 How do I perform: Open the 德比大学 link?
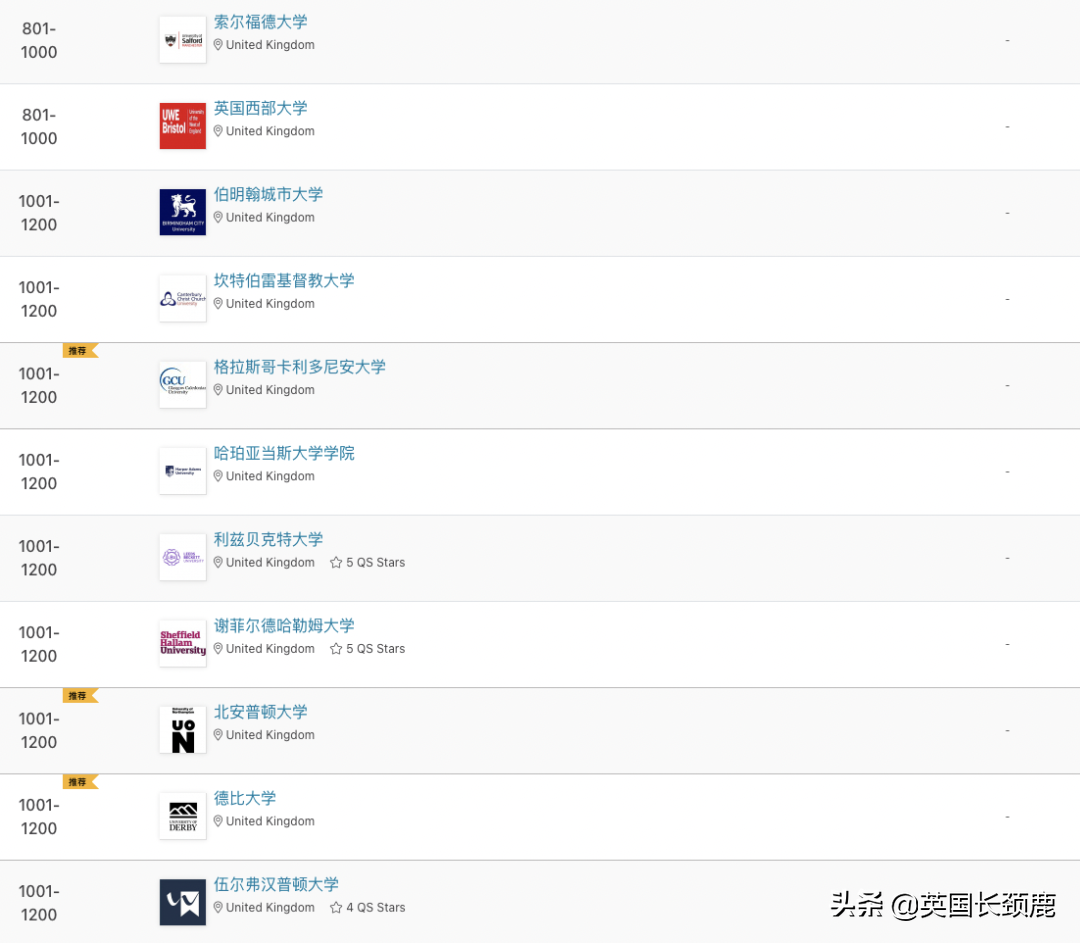pyautogui.click(x=245, y=798)
